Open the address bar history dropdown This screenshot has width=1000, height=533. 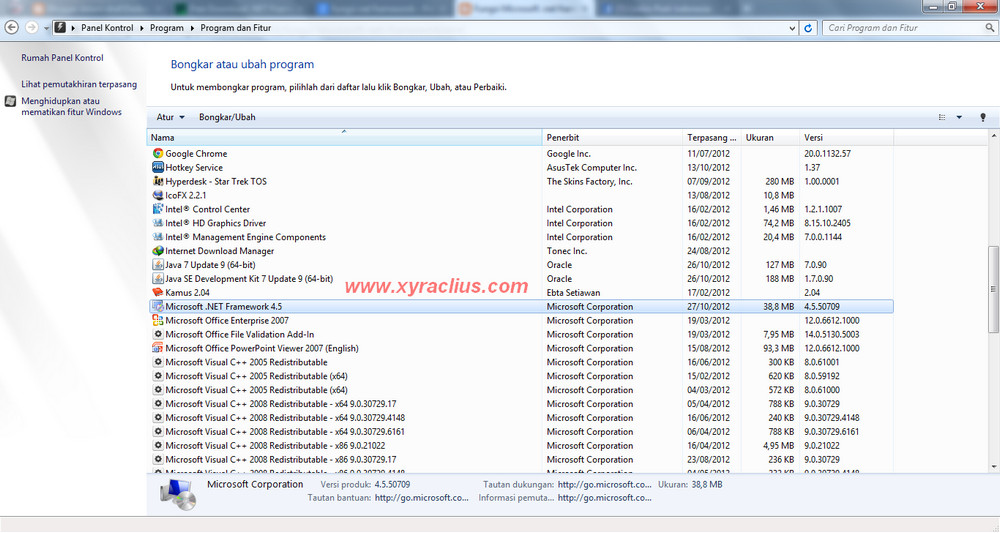pyautogui.click(x=792, y=28)
